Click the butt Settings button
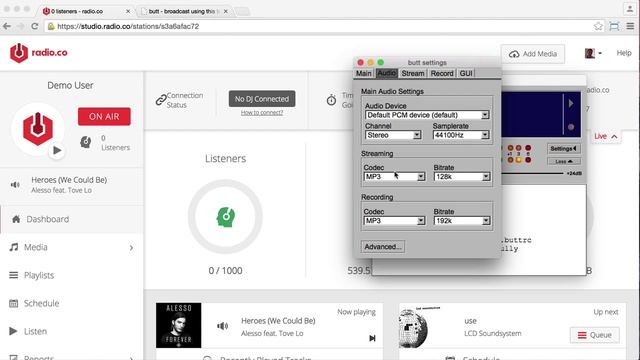This screenshot has height=360, width=640. 564,149
